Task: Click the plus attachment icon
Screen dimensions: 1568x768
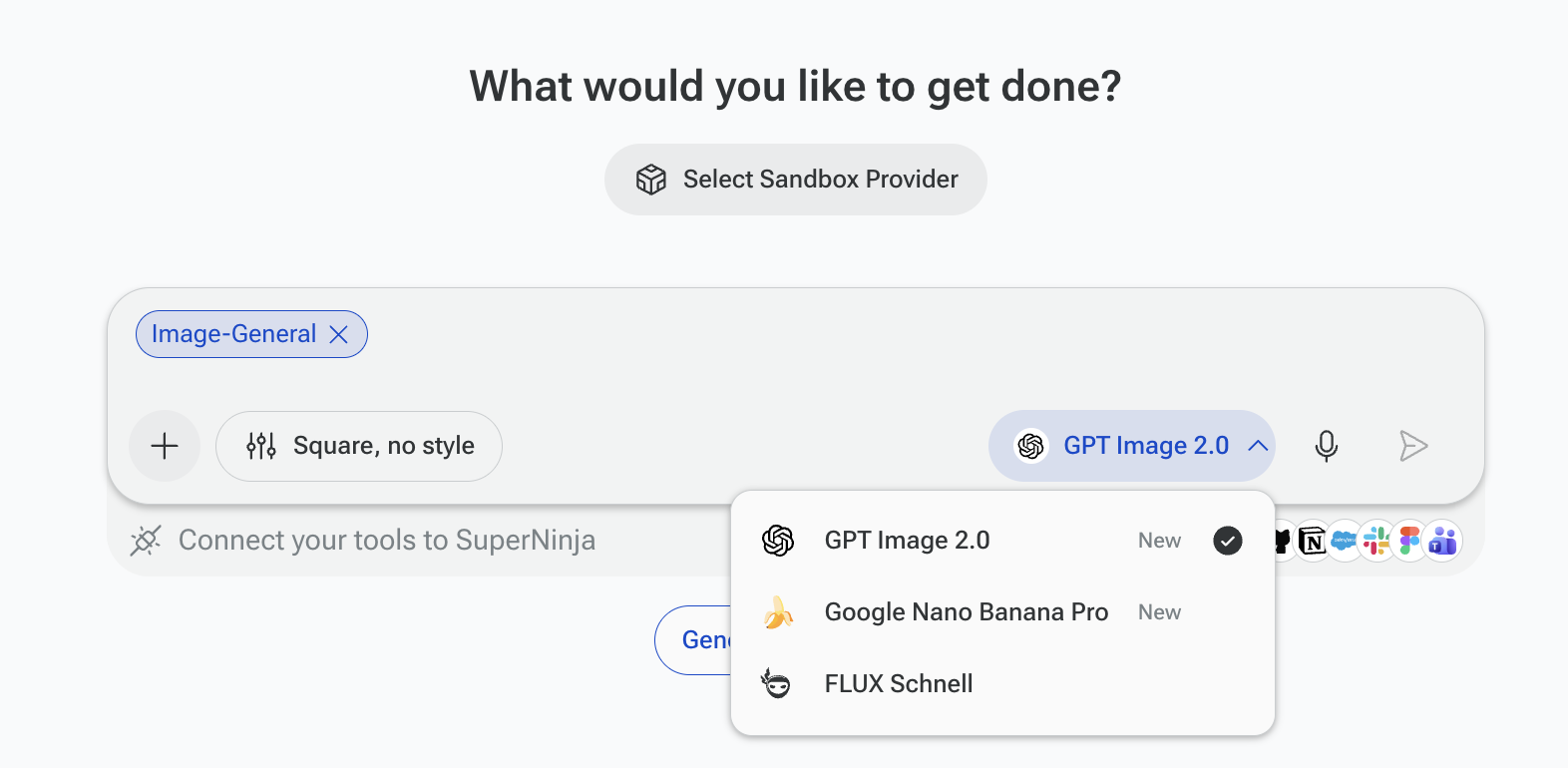Action: (x=165, y=446)
